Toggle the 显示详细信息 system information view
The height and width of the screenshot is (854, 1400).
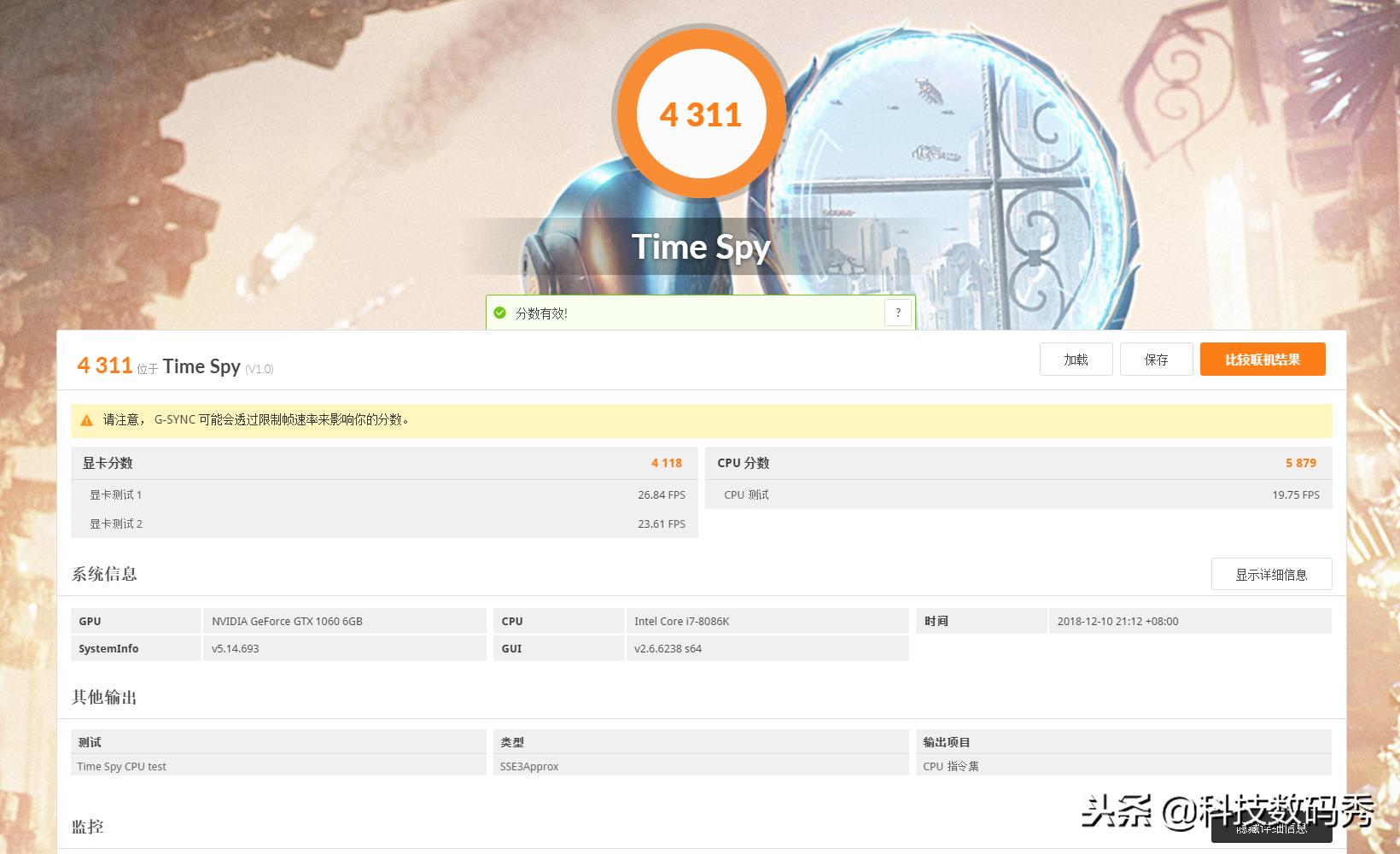tap(1271, 574)
